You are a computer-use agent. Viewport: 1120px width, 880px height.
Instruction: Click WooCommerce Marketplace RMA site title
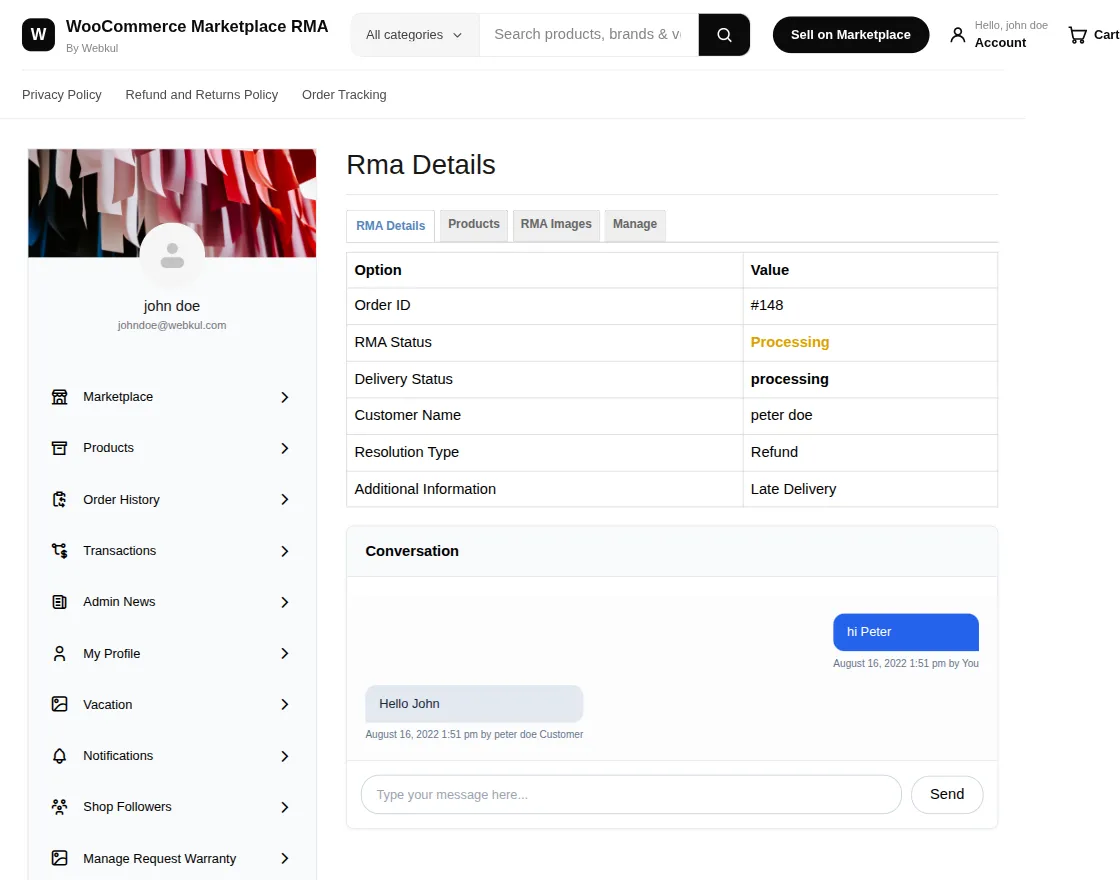(197, 26)
